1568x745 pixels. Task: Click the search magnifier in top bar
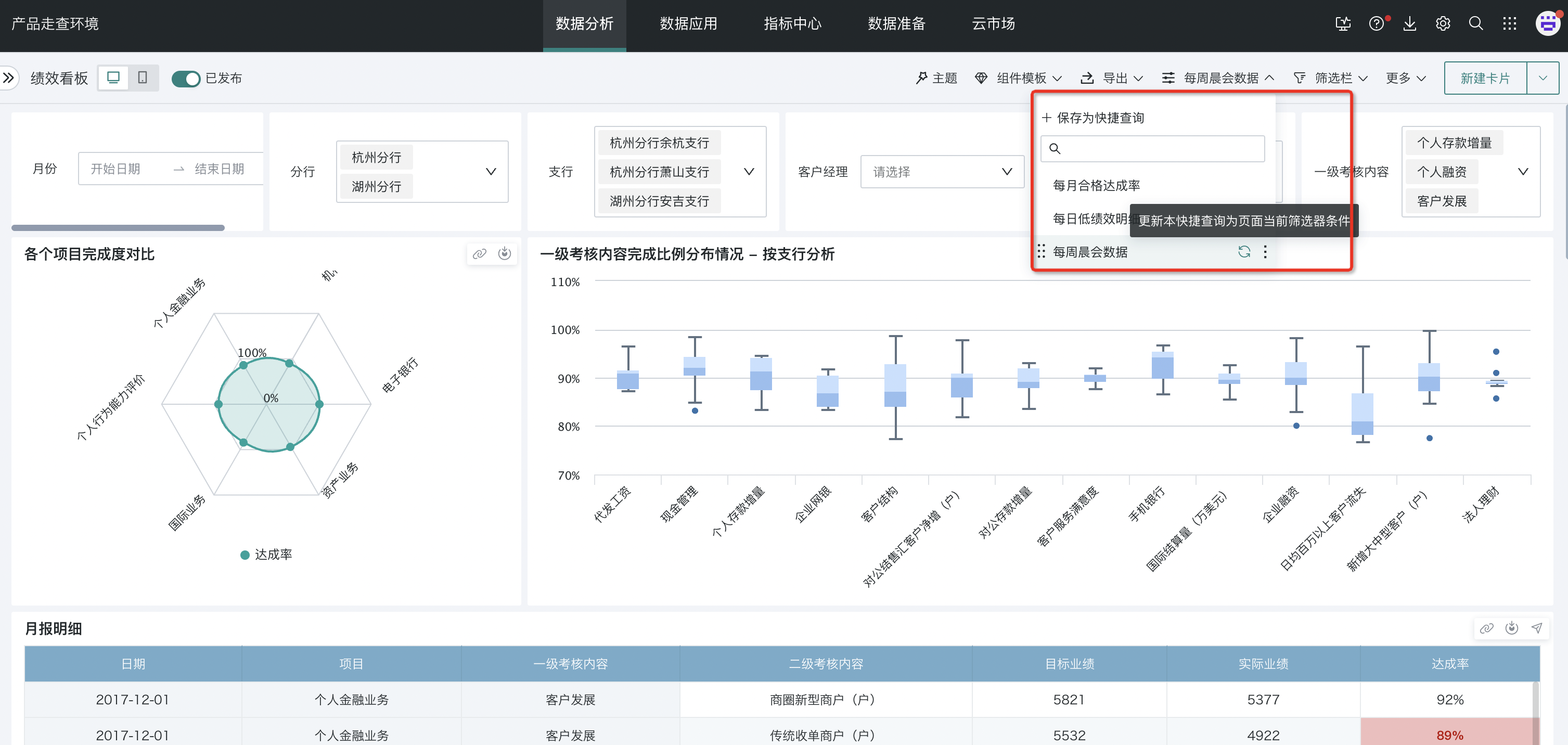tap(1475, 24)
